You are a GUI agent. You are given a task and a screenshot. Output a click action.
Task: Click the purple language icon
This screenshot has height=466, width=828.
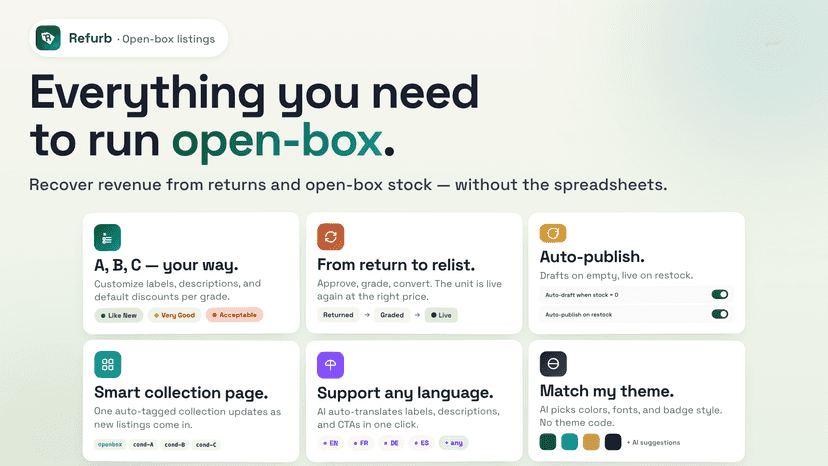coord(331,365)
